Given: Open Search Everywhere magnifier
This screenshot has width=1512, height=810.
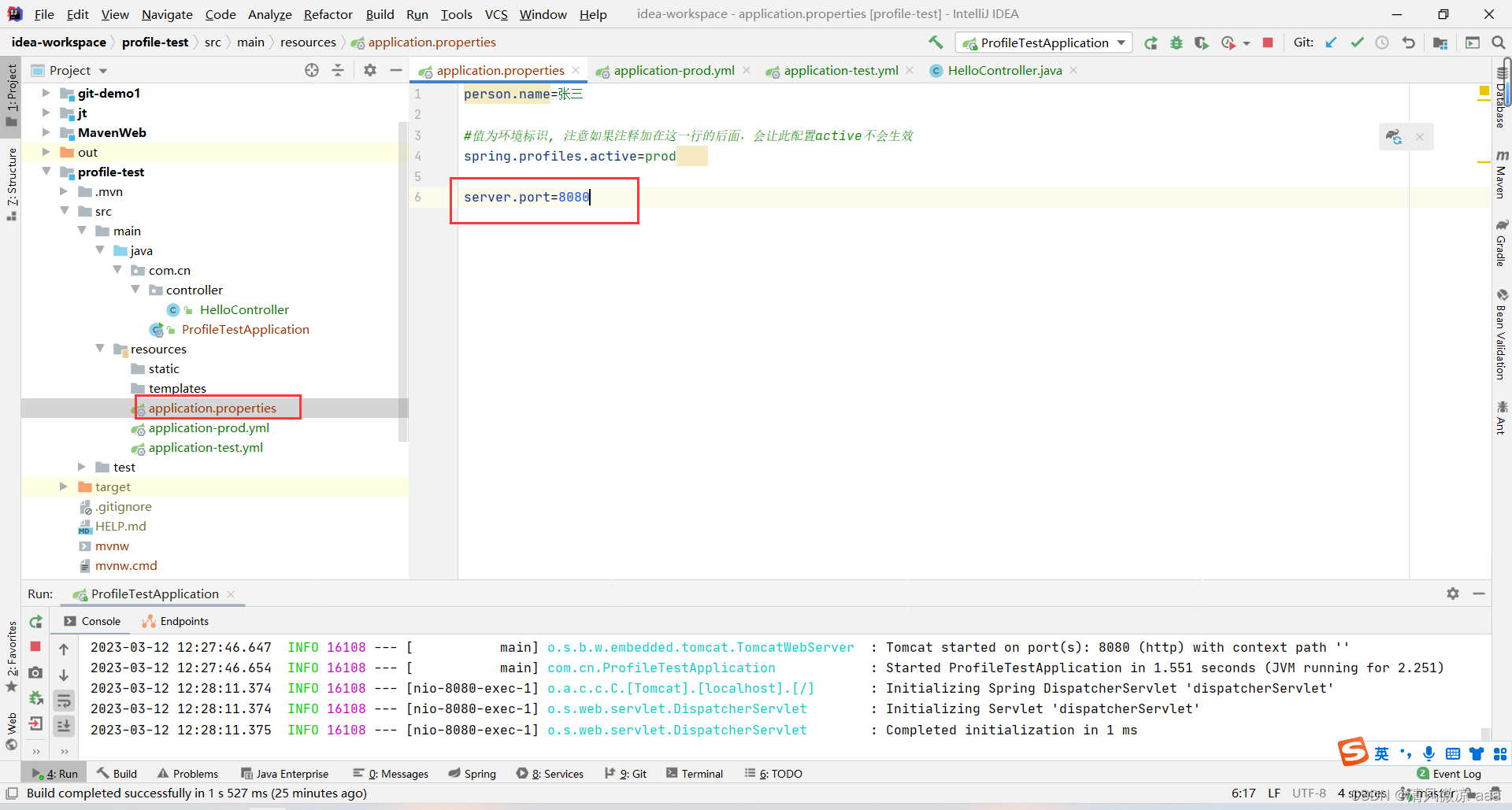Looking at the screenshot, I should coord(1499,43).
